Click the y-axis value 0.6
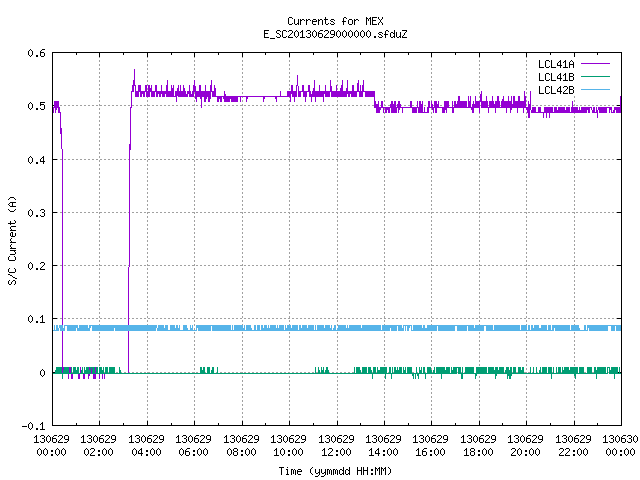 click(36, 53)
